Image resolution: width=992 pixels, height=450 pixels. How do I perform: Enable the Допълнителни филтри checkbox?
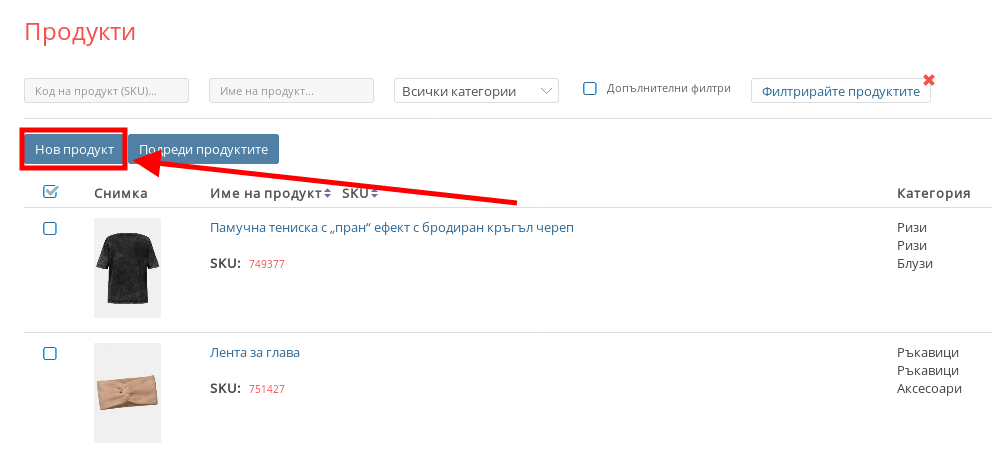pyautogui.click(x=590, y=88)
